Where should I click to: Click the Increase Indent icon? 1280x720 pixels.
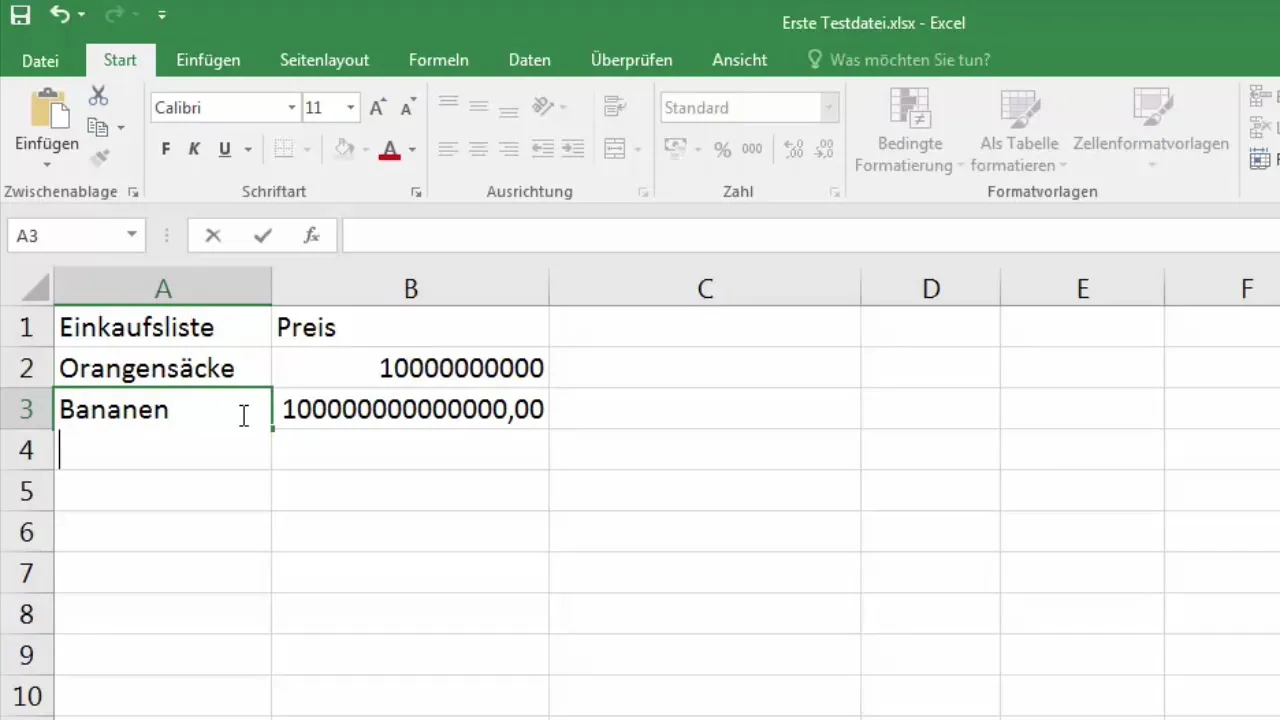click(573, 149)
